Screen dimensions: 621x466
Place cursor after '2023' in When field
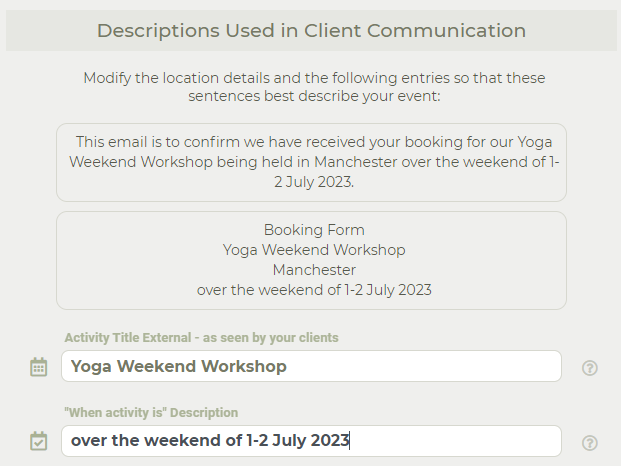click(x=350, y=441)
